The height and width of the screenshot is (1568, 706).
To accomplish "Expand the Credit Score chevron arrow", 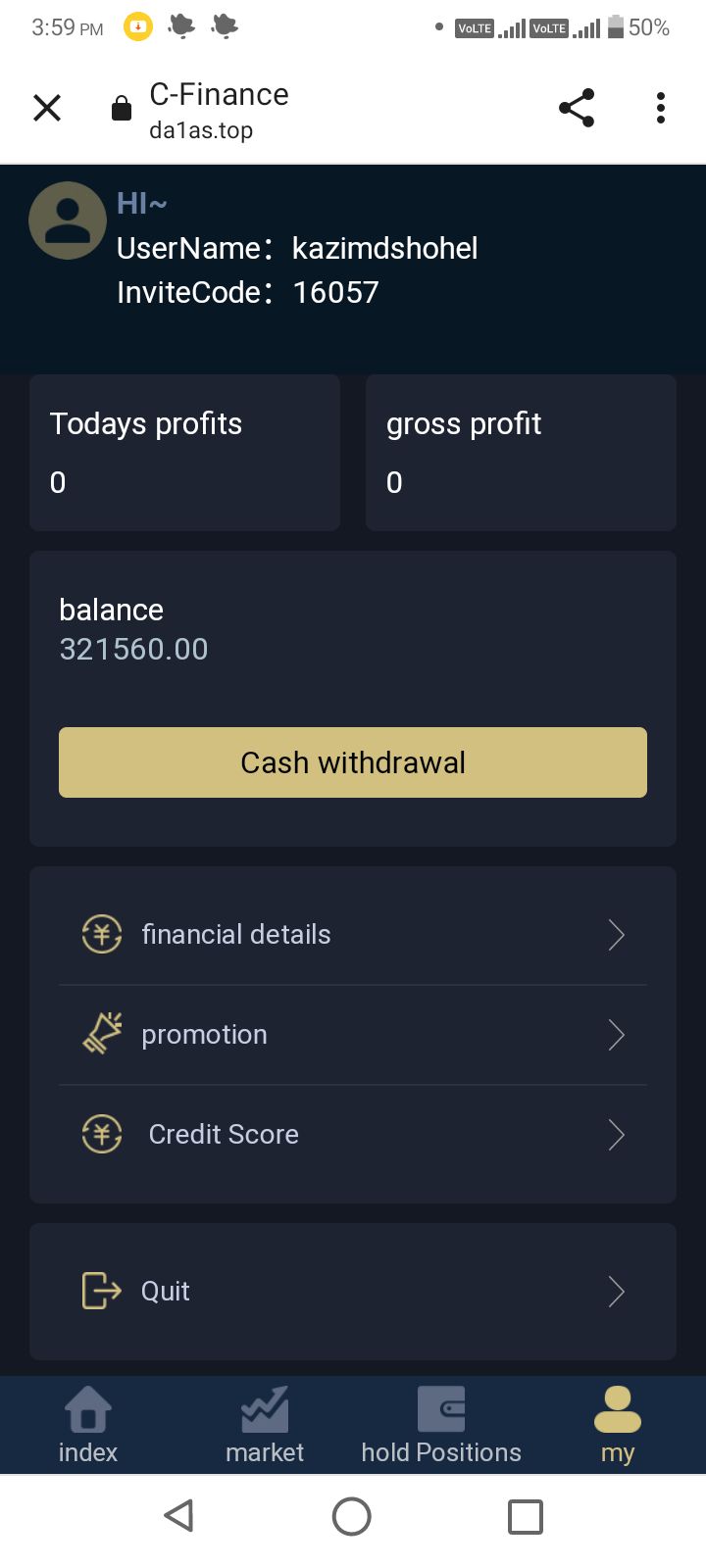I will pos(616,1135).
